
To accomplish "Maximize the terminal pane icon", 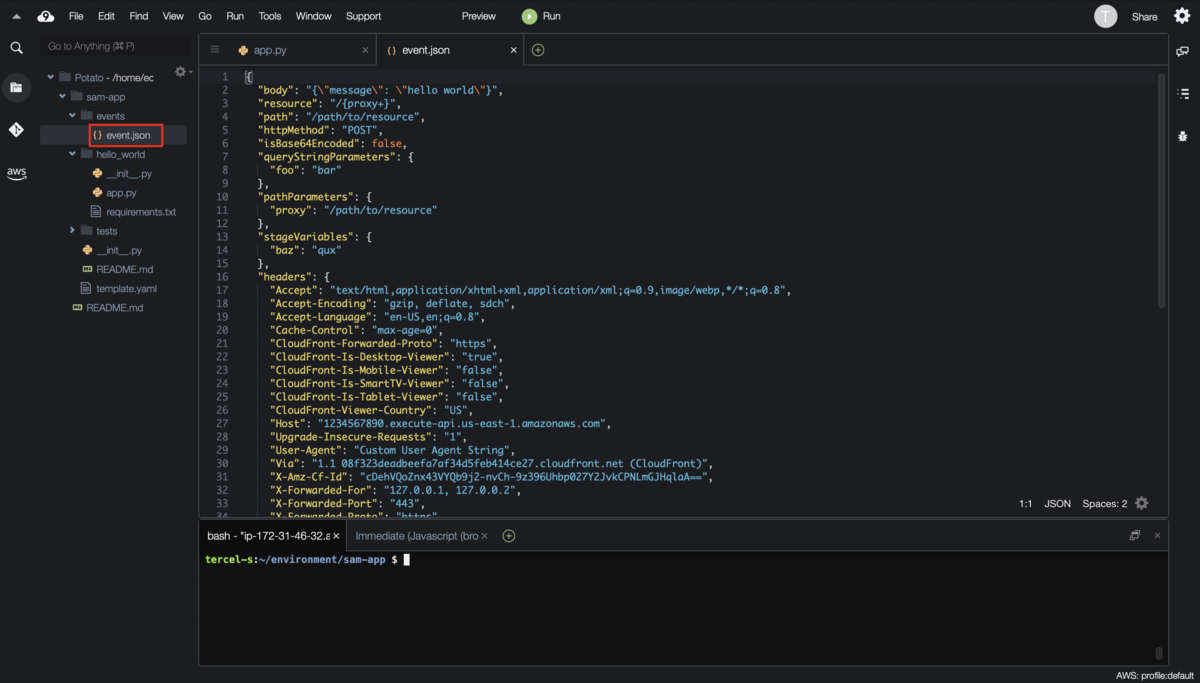I will coord(1135,535).
